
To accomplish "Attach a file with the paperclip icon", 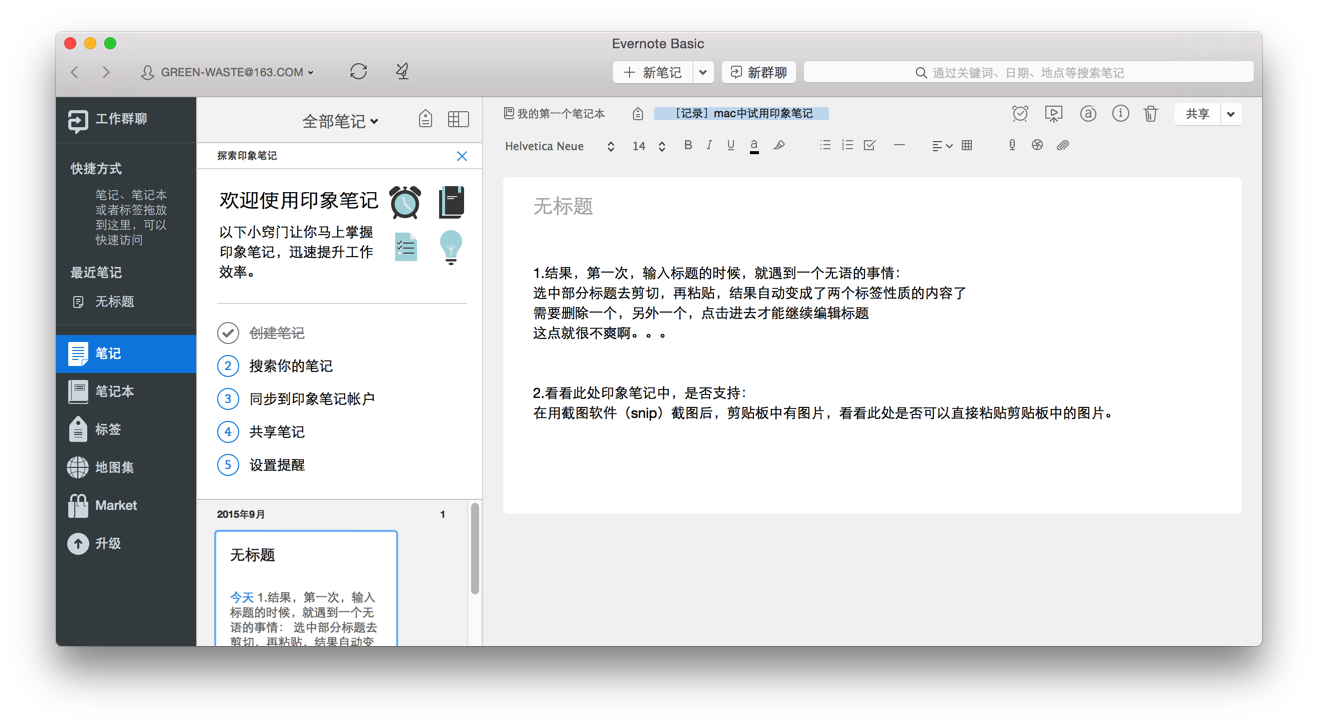I will coord(1063,146).
